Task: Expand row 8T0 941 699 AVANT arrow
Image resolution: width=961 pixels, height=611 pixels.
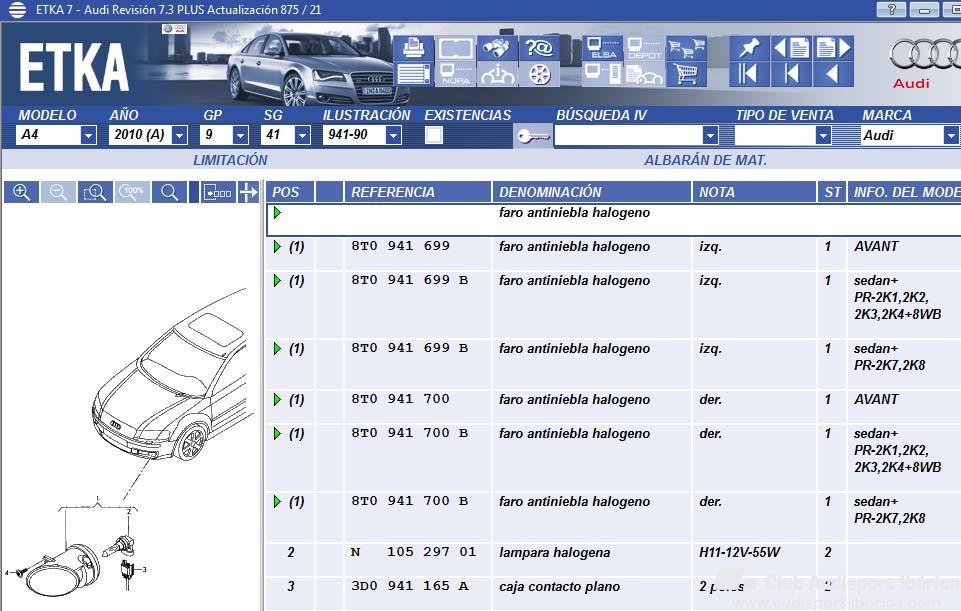Action: pos(277,247)
